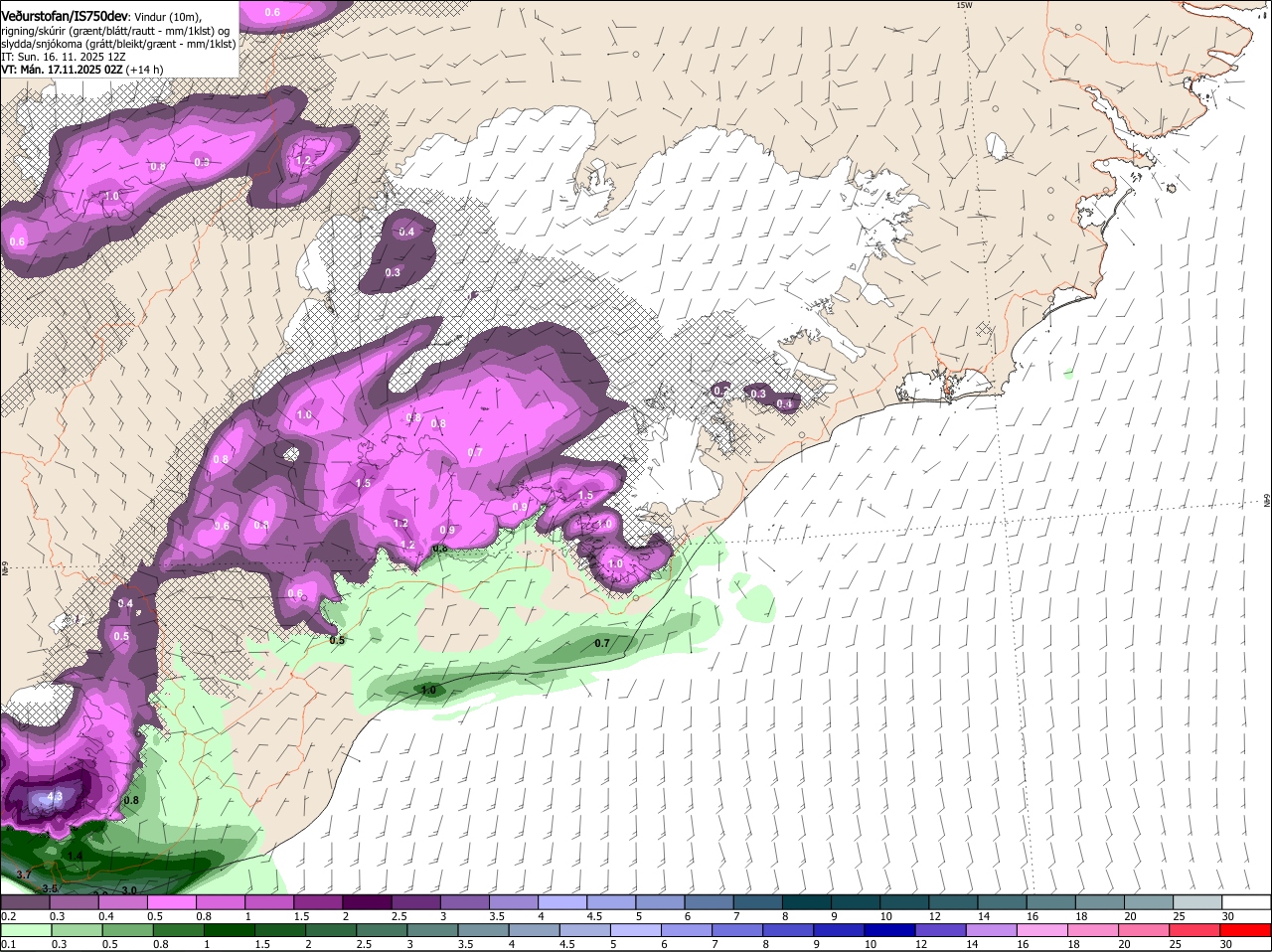The height and width of the screenshot is (952, 1272).
Task: Click the '(+14 h)' forecast offset text
Action: pyautogui.click(x=145, y=70)
